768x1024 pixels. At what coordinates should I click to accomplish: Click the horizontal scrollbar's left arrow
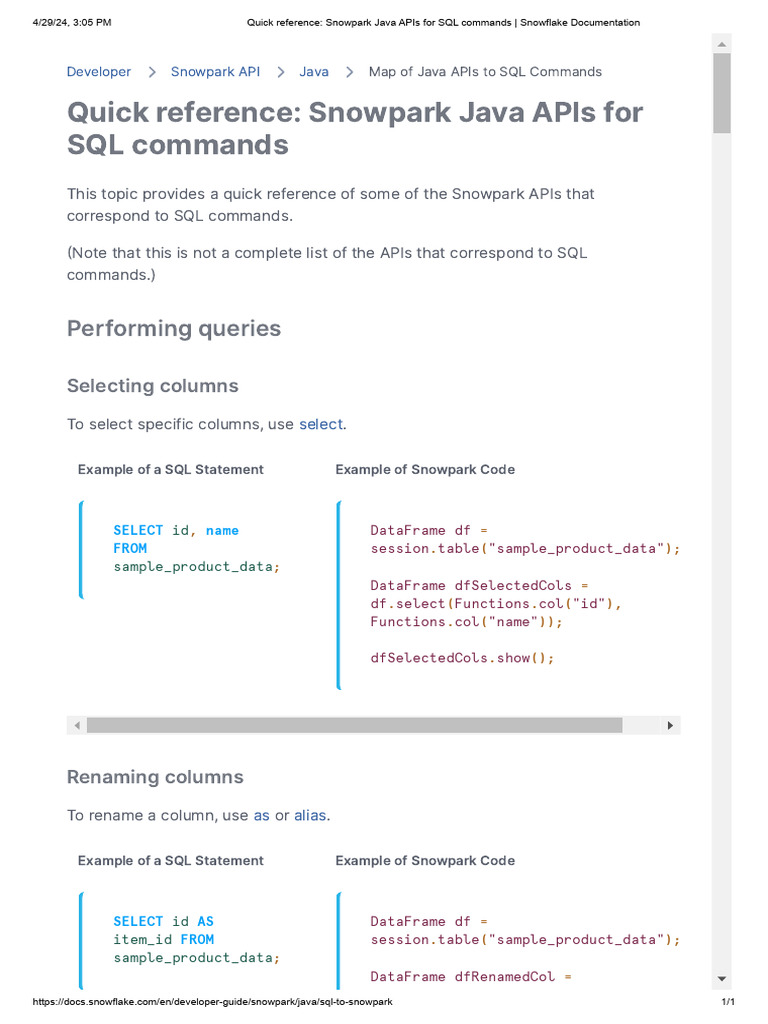[x=76, y=725]
